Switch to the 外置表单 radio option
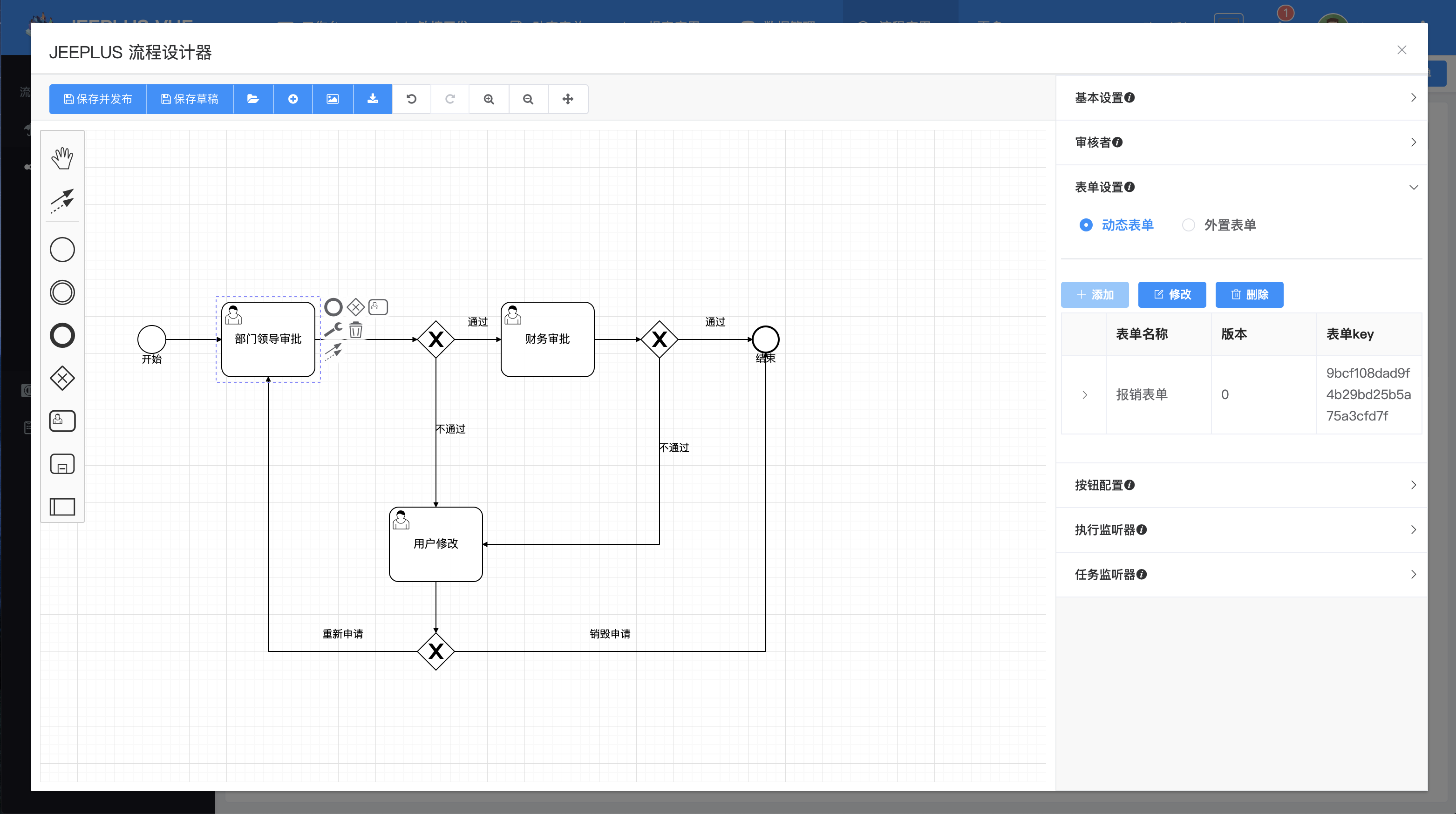The height and width of the screenshot is (814, 1456). [x=1189, y=225]
